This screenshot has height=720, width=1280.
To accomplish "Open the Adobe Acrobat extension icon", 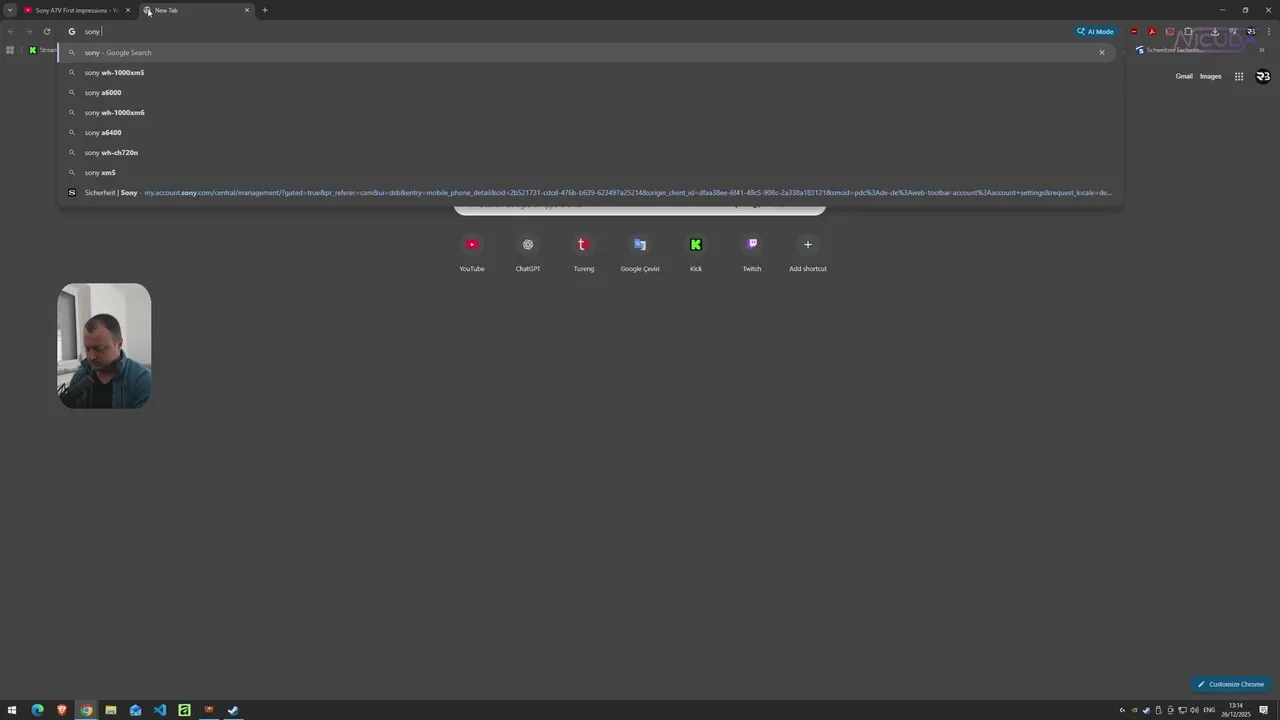I will (x=1152, y=31).
